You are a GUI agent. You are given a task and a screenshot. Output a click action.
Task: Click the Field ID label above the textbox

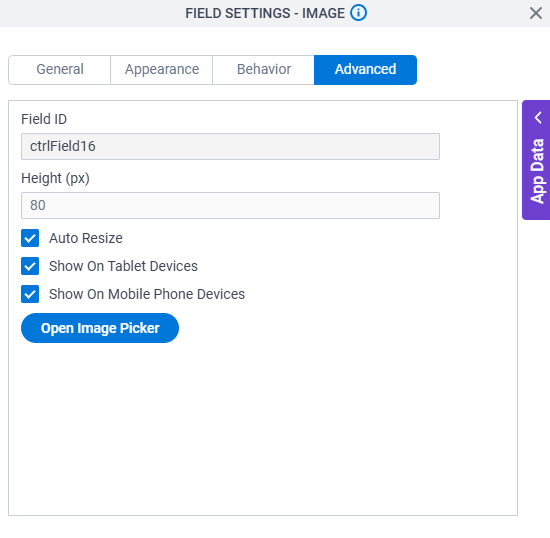[44, 119]
